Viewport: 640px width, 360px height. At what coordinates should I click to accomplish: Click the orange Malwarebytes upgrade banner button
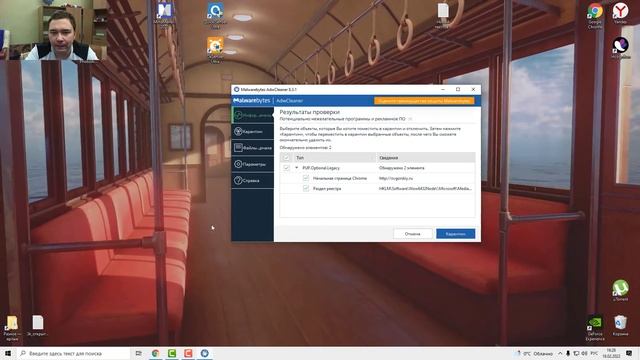point(424,101)
